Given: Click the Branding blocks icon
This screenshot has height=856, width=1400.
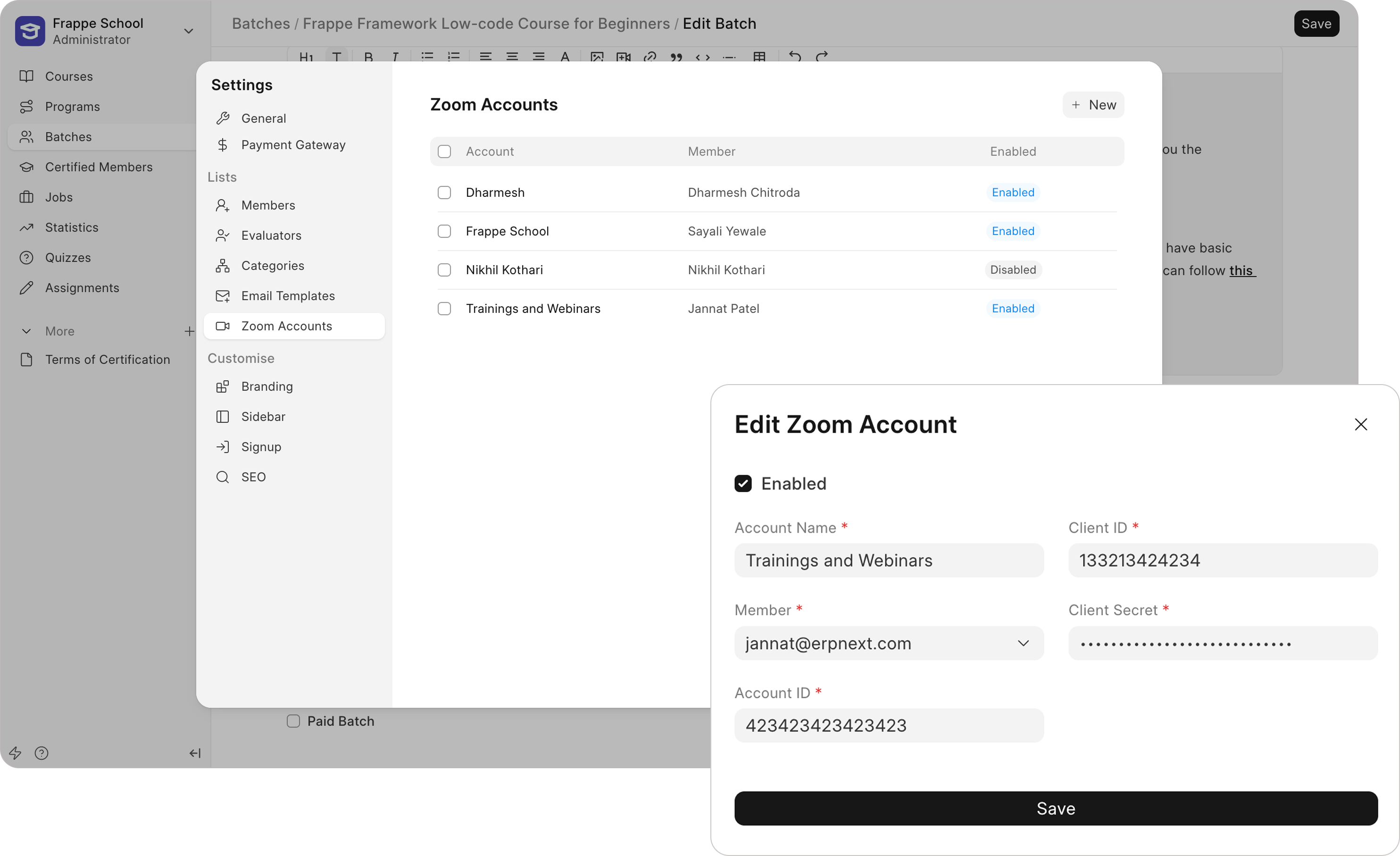Looking at the screenshot, I should 223,386.
